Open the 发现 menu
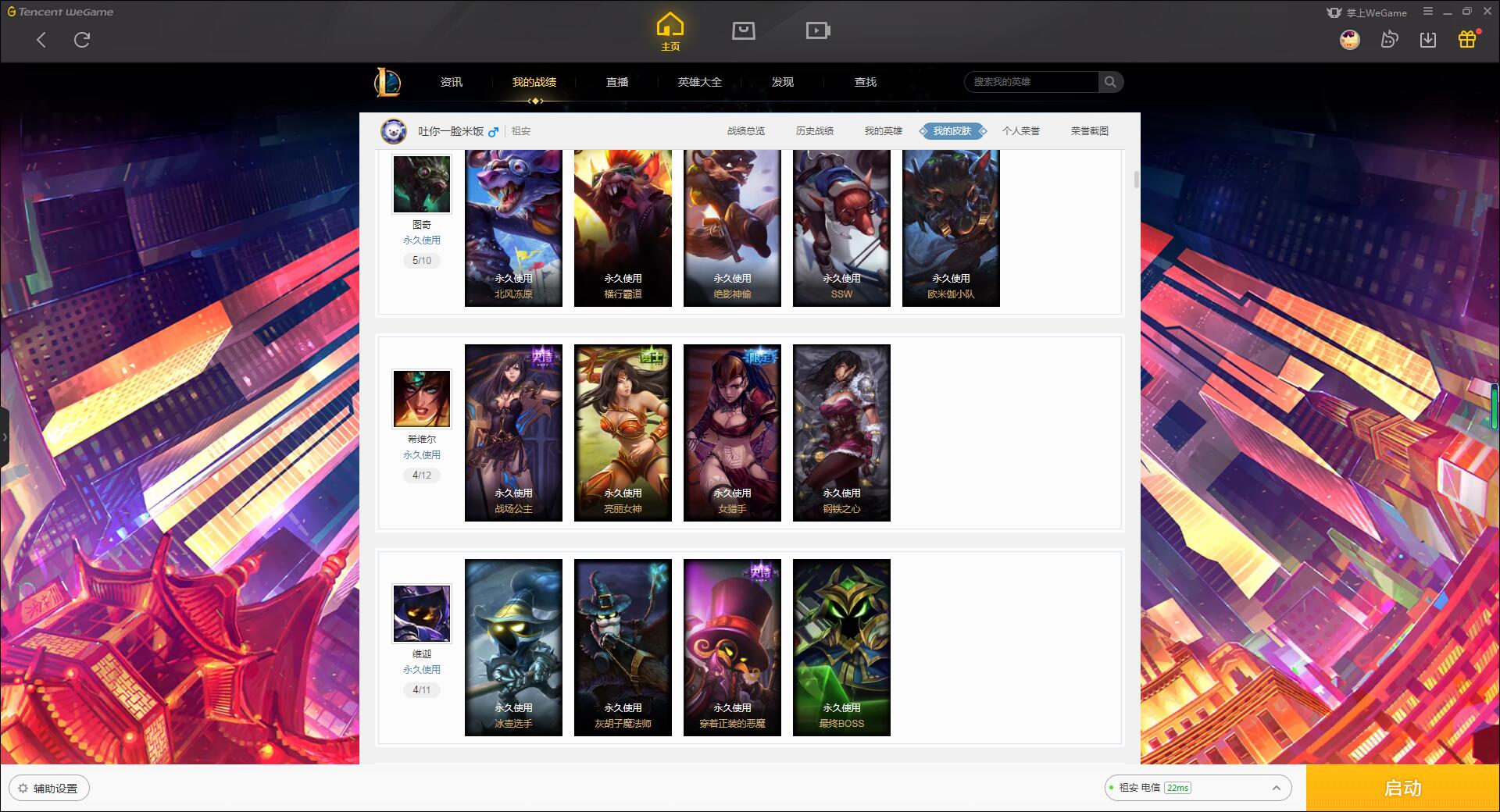Screen dimensions: 1500x812 [x=783, y=82]
